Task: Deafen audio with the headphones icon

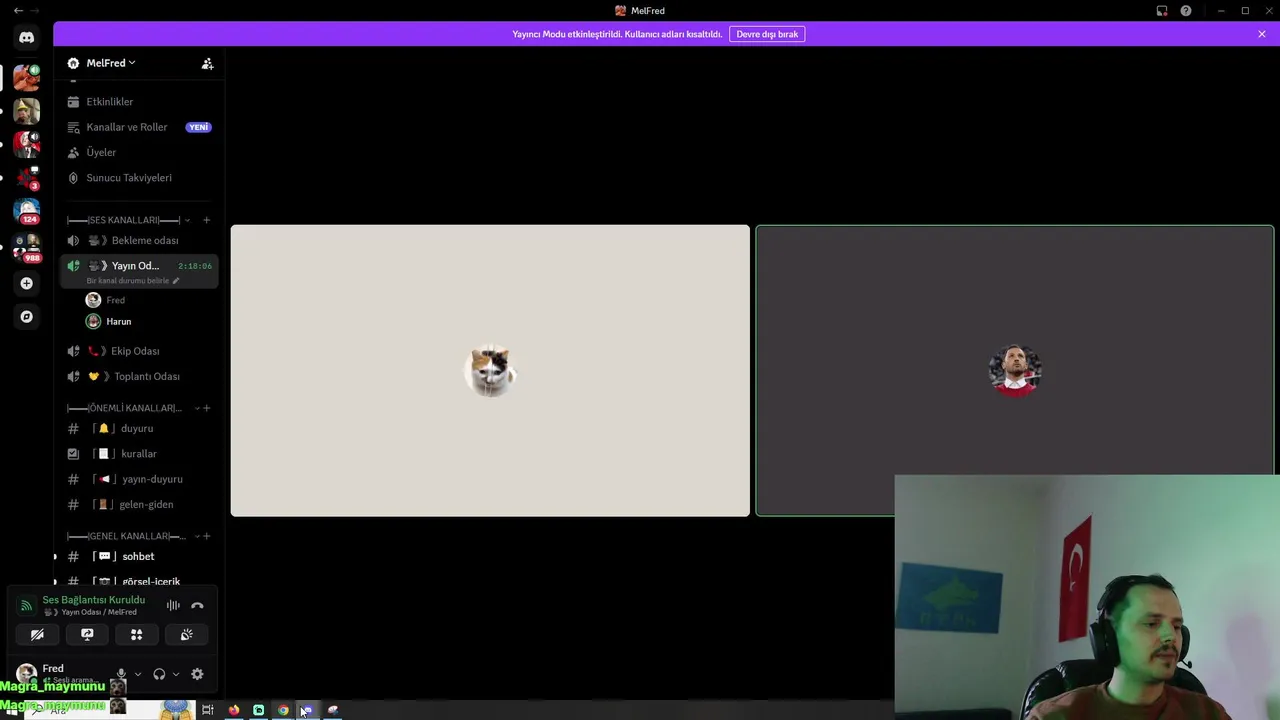Action: [159, 674]
